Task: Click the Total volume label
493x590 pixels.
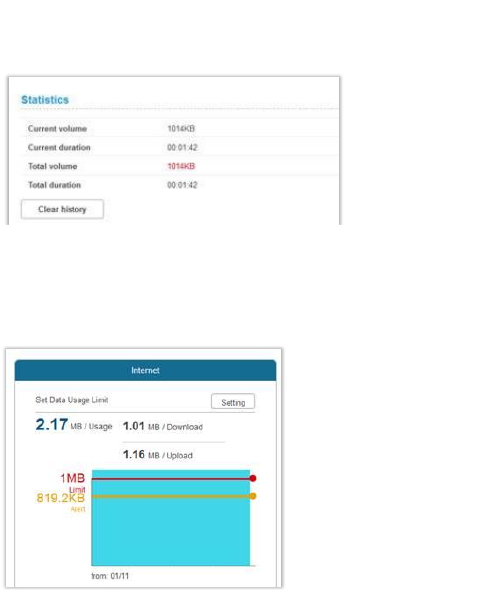Action: [53, 166]
